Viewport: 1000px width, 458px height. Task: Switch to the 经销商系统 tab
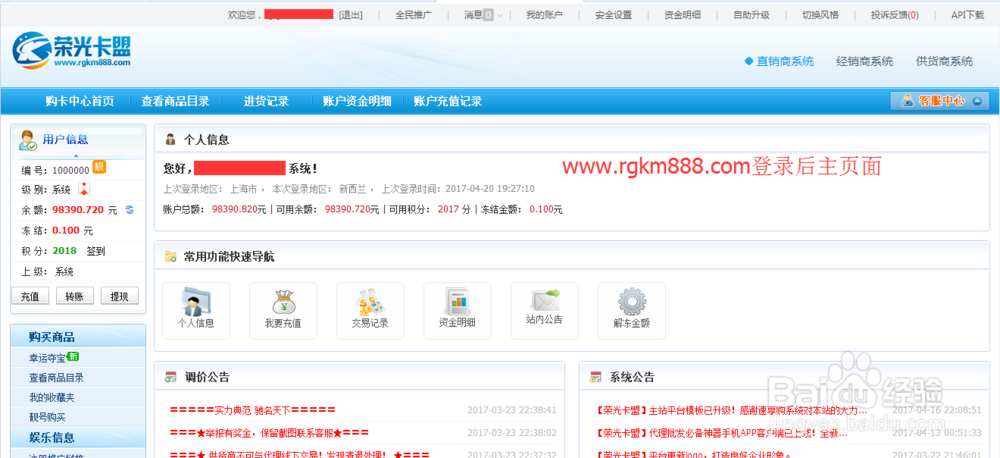[865, 62]
